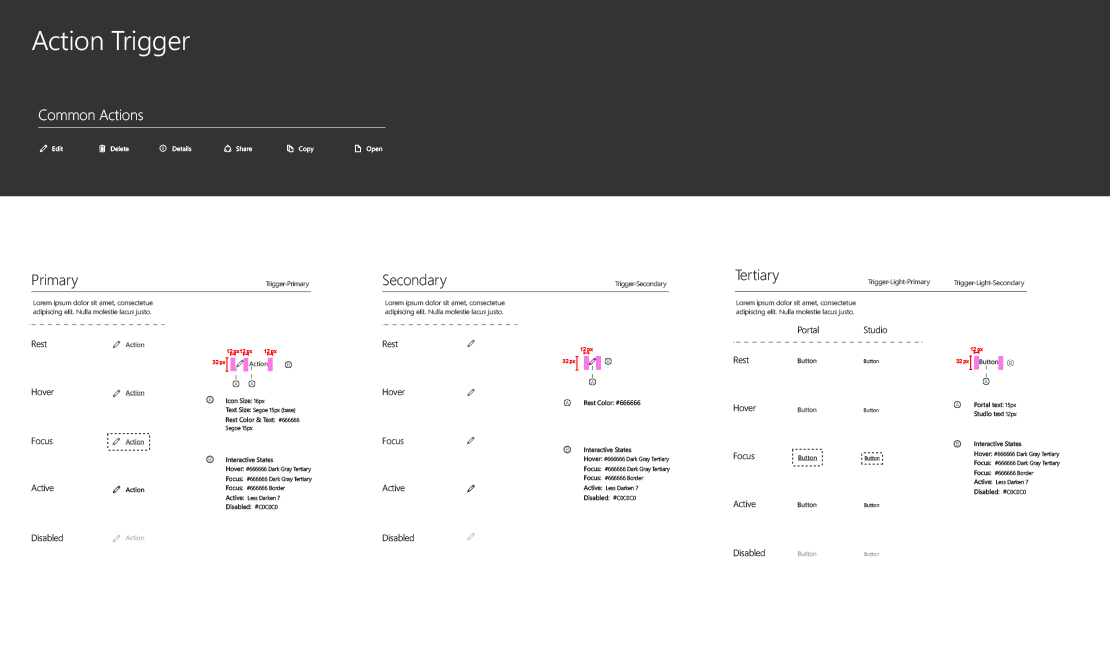This screenshot has width=1110, height=658.
Task: Click the Open file icon
Action: pos(357,149)
